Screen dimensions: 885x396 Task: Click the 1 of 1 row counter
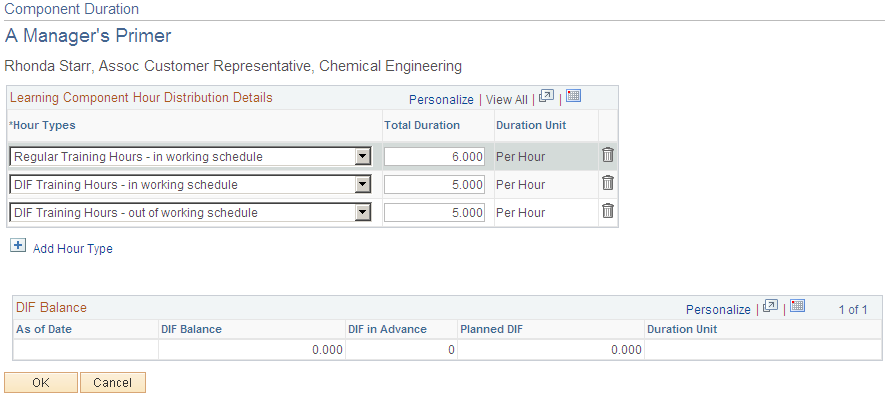(853, 310)
